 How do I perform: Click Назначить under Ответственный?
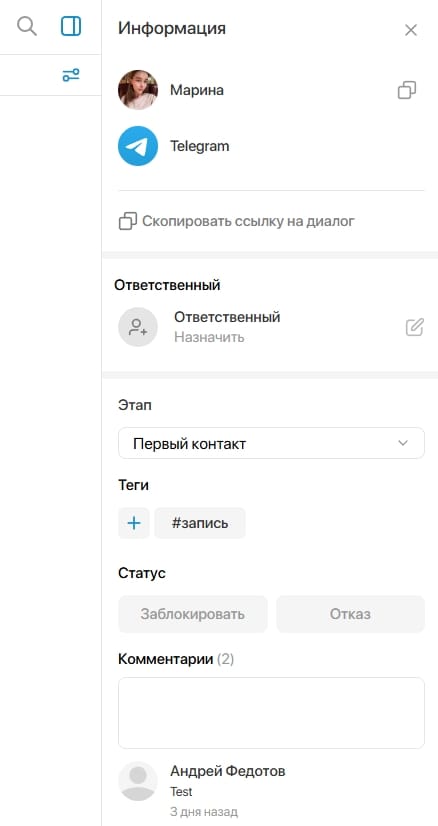(x=209, y=337)
